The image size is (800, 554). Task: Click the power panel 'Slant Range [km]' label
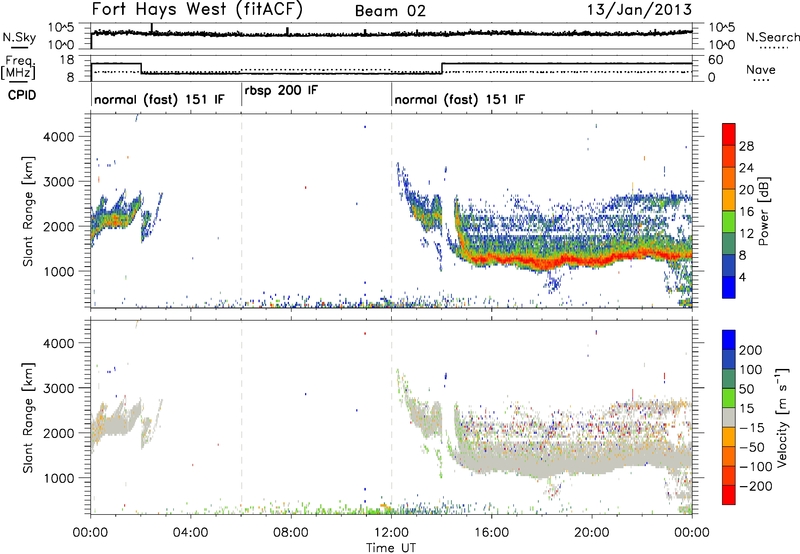click(28, 211)
